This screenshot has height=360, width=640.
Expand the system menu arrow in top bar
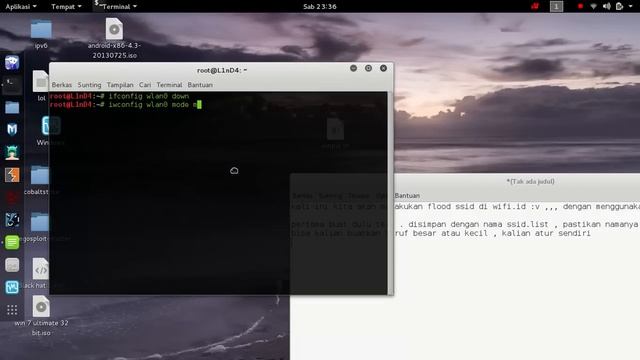631,6
